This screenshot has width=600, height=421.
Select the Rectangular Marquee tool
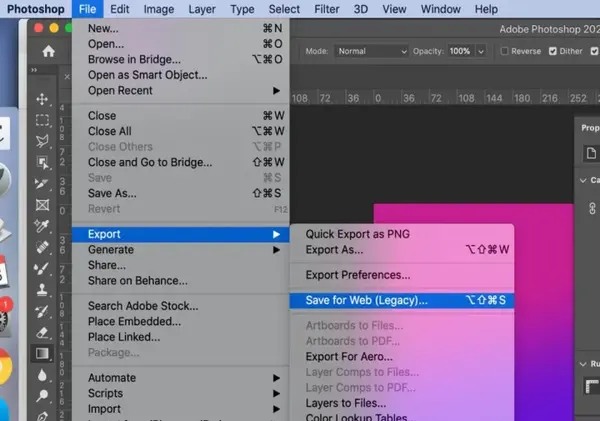[x=42, y=120]
